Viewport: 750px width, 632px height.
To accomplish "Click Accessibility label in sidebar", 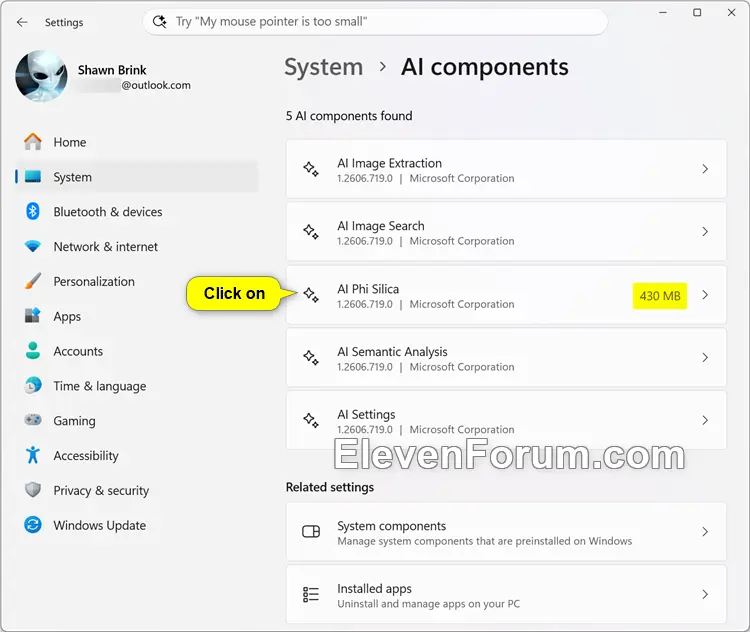I will click(86, 456).
